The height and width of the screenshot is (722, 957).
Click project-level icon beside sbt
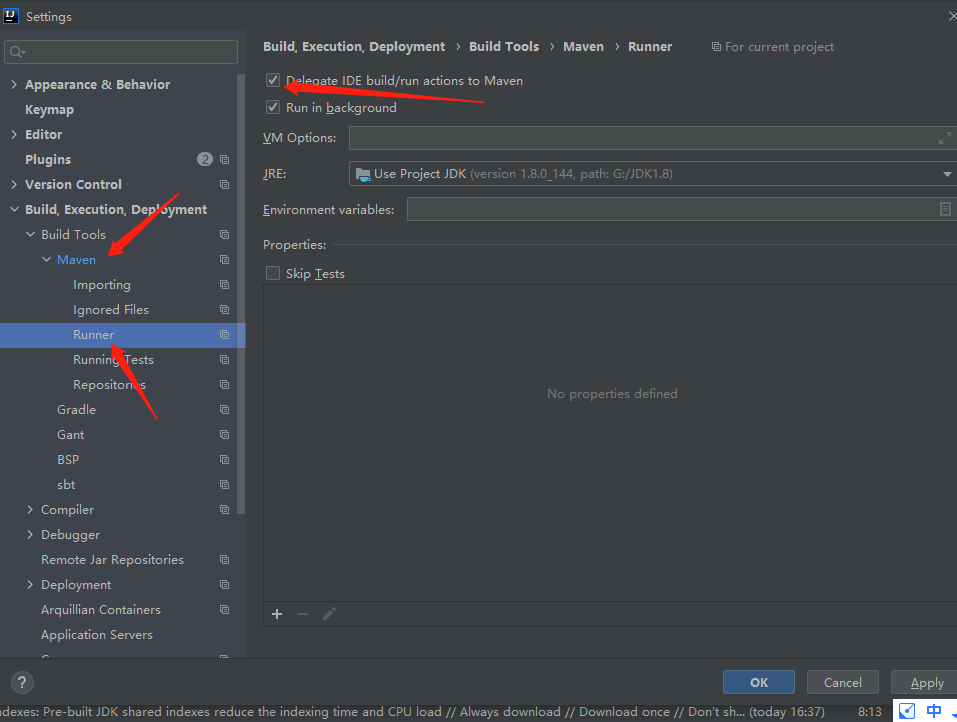click(x=225, y=485)
